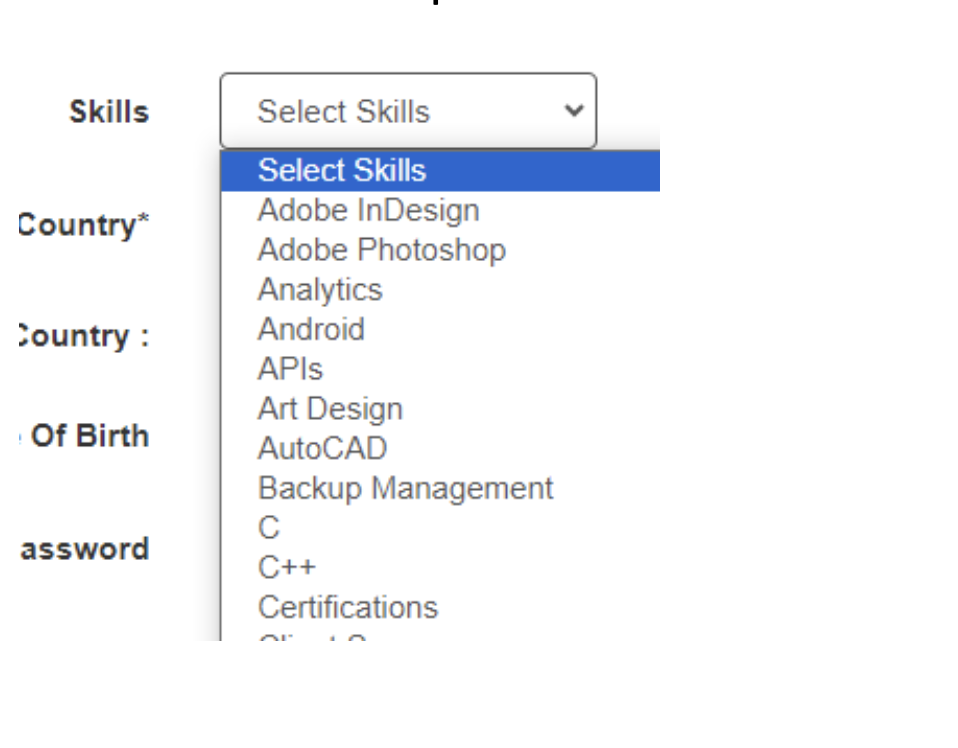The image size is (958, 748).
Task: Select the APIs option
Action: [x=290, y=369]
